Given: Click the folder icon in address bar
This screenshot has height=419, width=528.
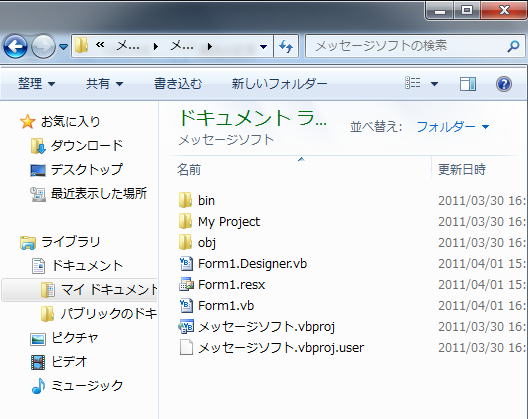Looking at the screenshot, I should point(81,45).
